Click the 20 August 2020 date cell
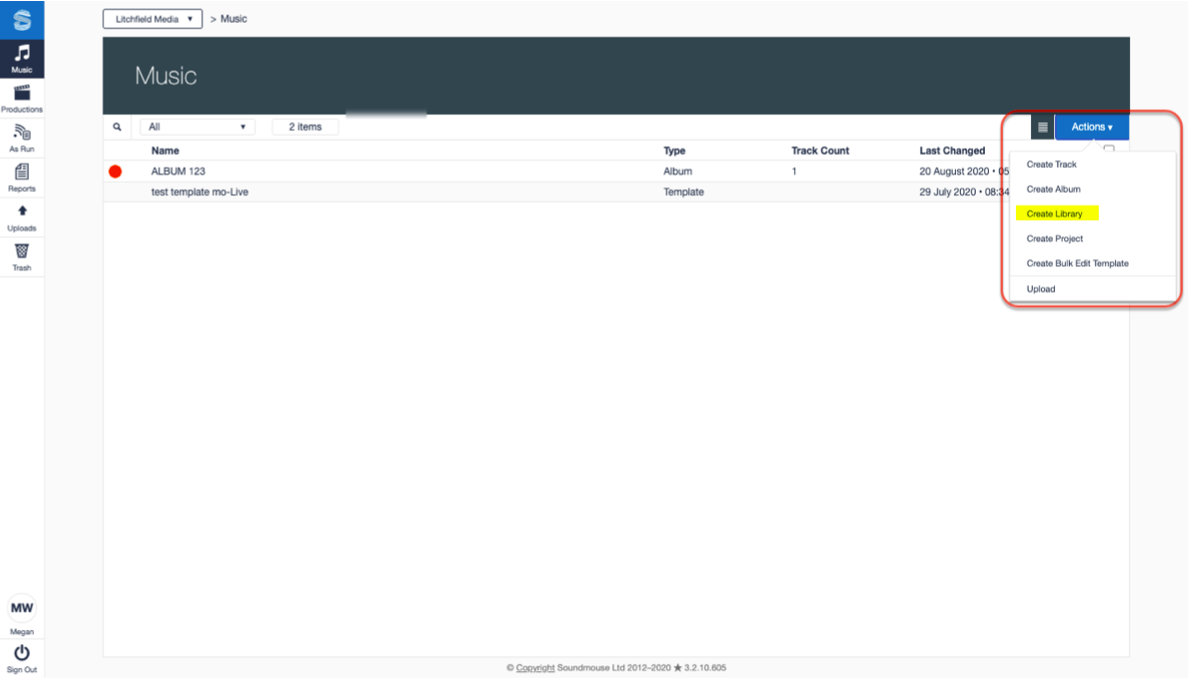This screenshot has height=678, width=1190. pos(963,172)
